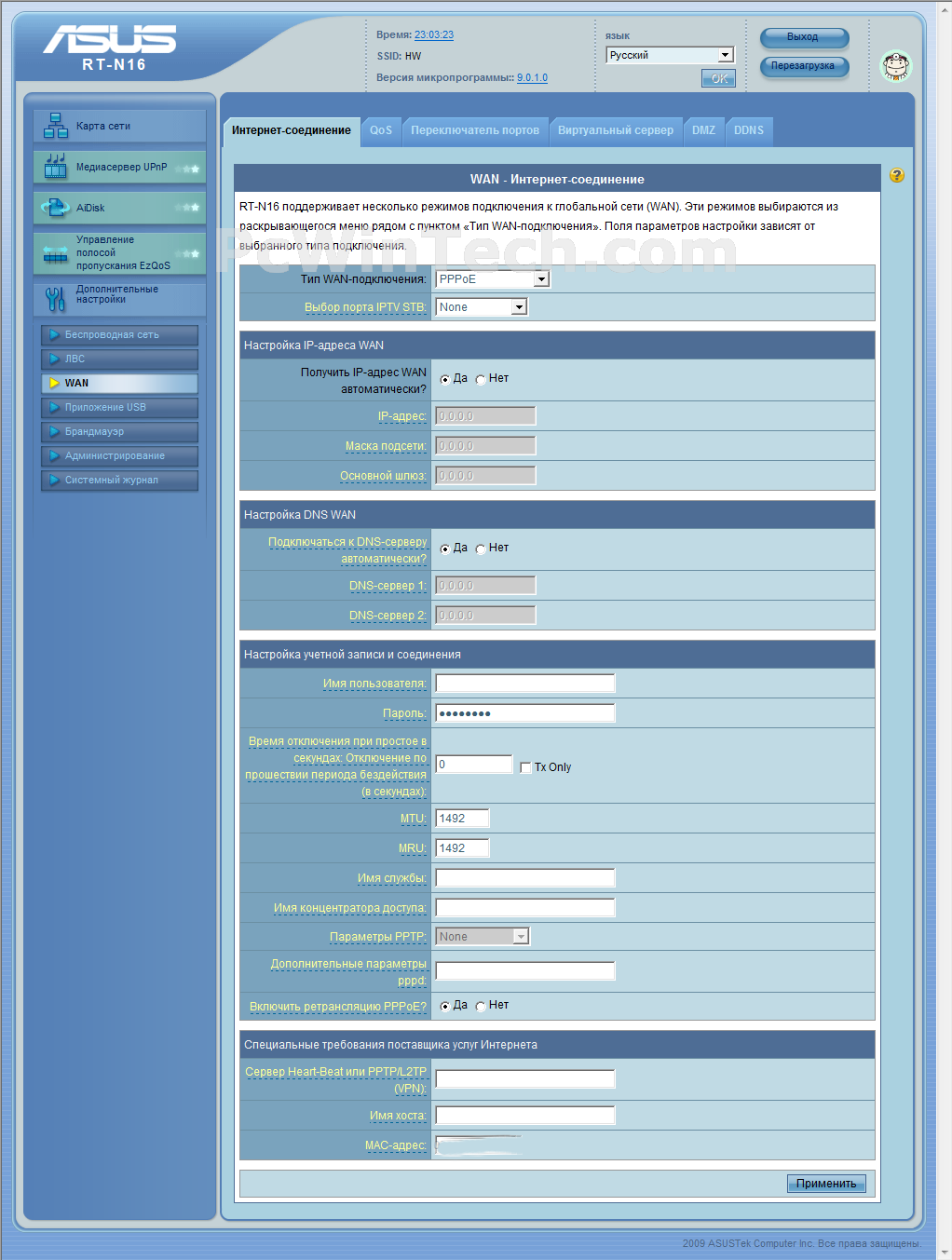
Task: Click arrow icon next to Системный журнал
Action: [x=55, y=480]
